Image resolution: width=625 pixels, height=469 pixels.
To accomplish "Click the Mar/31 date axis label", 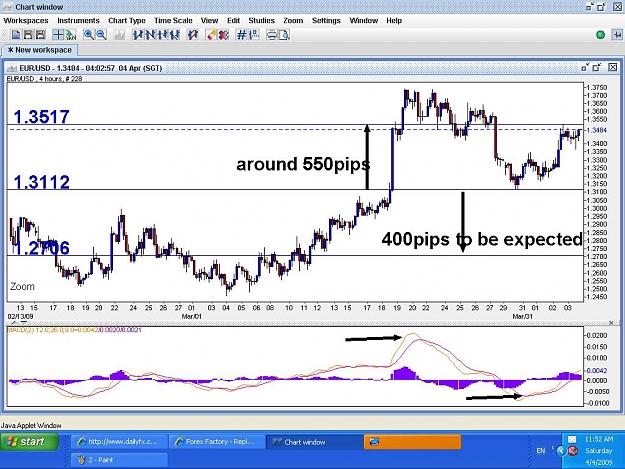I will (x=522, y=316).
